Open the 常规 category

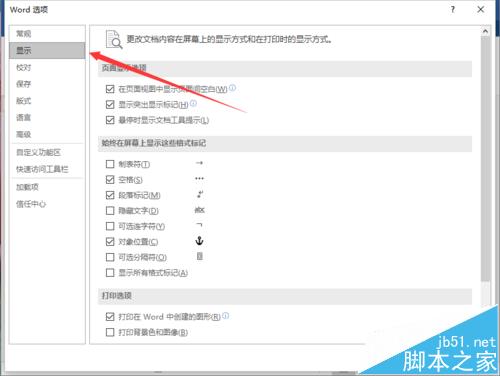[x=47, y=34]
